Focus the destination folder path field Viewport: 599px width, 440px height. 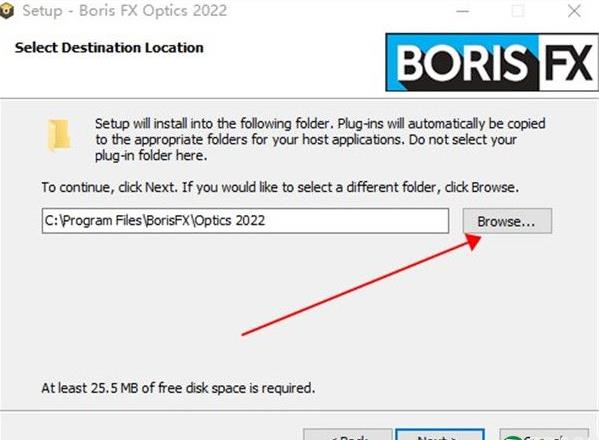[245, 221]
